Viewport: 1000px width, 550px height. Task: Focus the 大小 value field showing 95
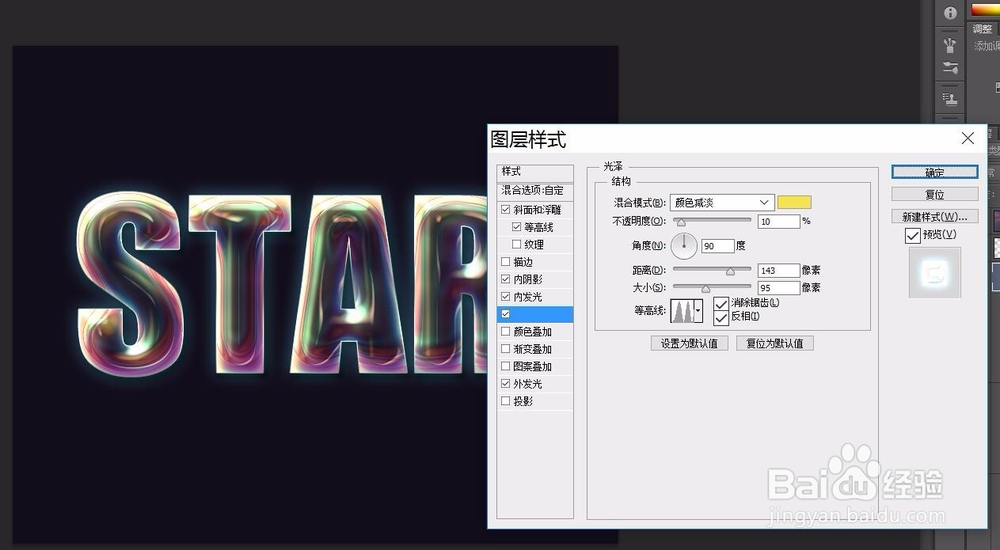tap(779, 288)
